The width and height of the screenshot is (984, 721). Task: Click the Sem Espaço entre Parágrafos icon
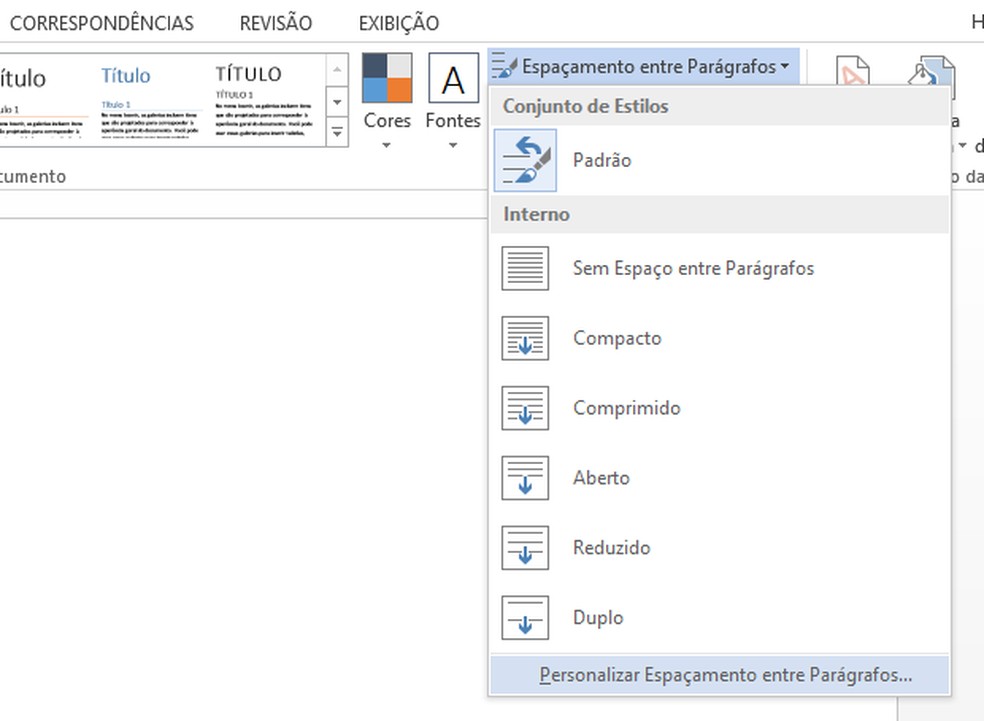[525, 268]
